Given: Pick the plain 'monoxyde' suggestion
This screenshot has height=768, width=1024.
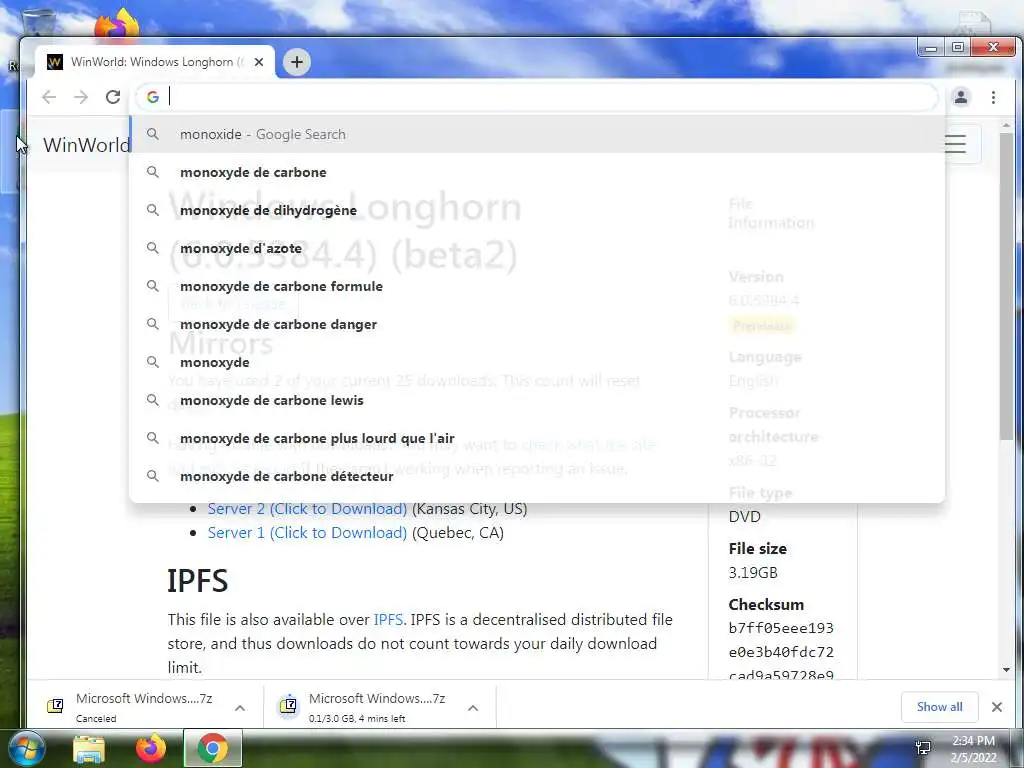Looking at the screenshot, I should coord(537,362).
